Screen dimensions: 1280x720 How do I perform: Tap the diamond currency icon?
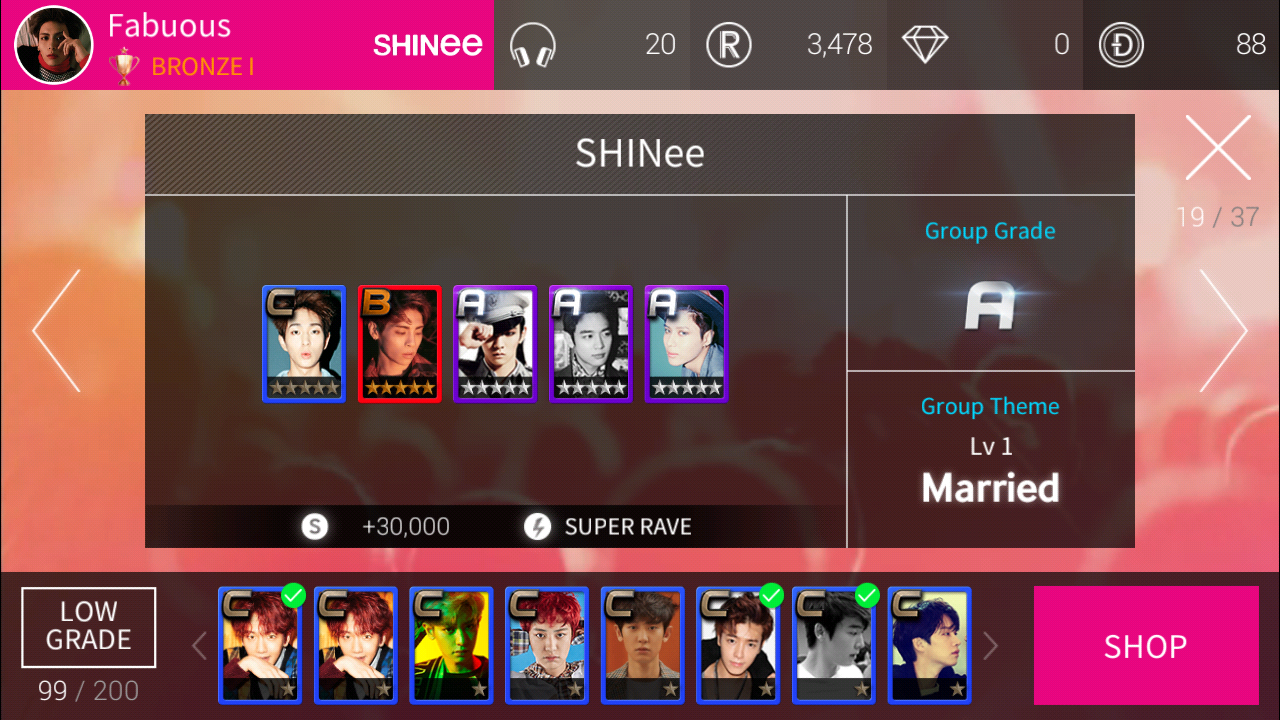(924, 45)
